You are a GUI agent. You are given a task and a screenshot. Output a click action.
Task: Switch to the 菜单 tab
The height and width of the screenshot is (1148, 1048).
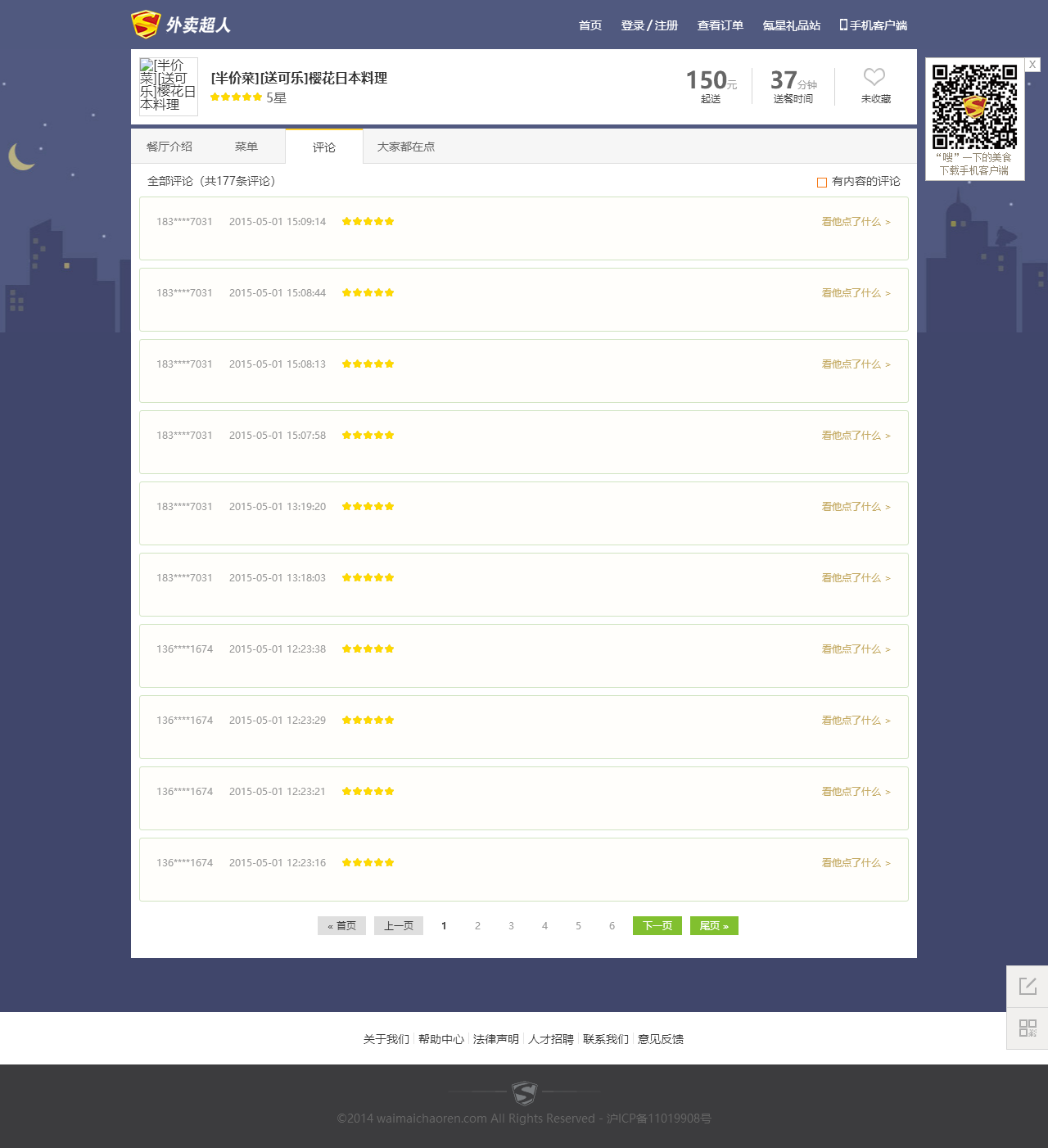[246, 147]
